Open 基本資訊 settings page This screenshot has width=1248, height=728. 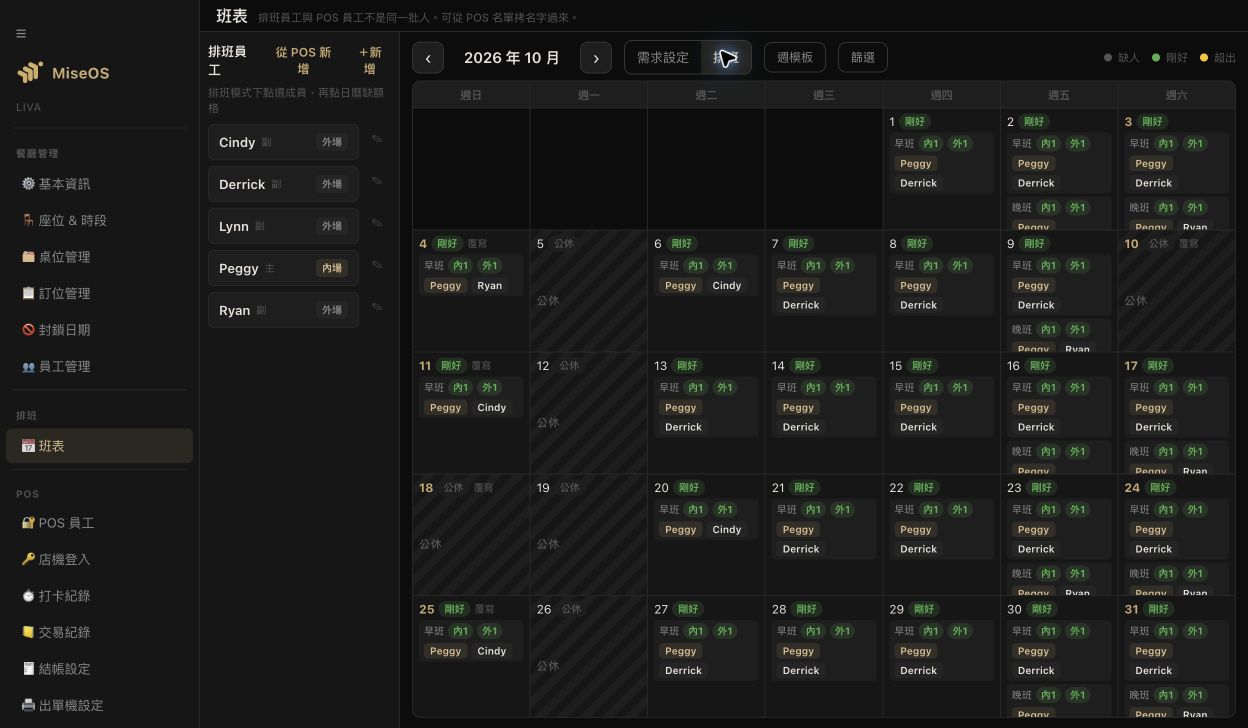tap(99, 184)
